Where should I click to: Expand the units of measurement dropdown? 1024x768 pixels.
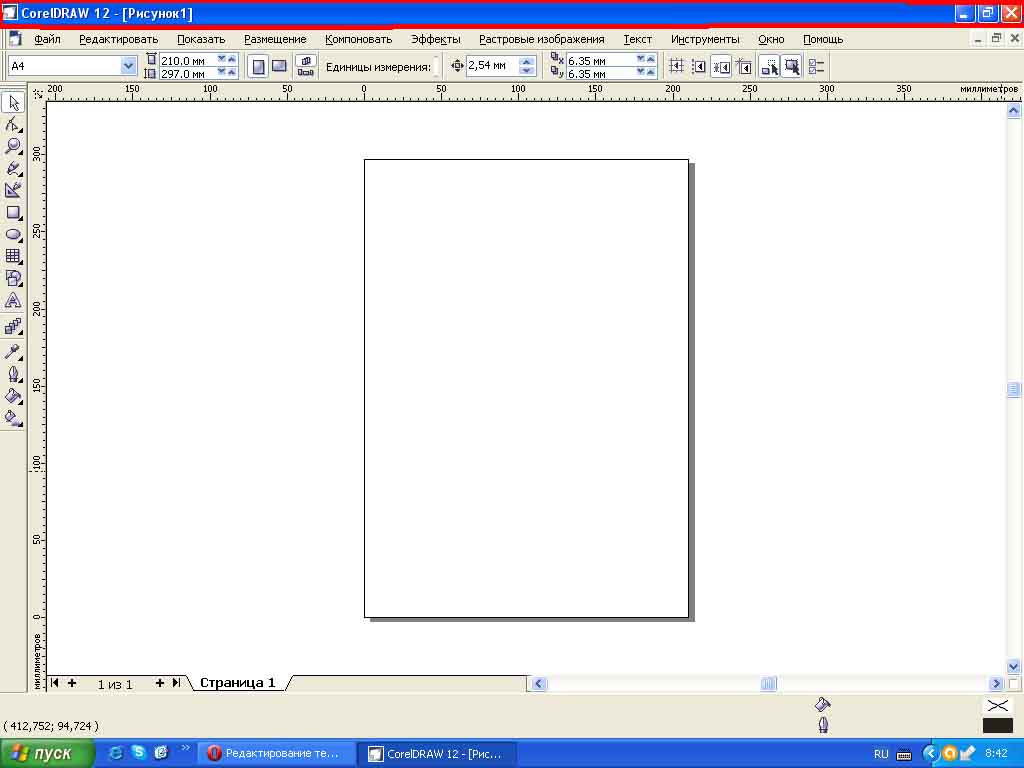[x=436, y=66]
